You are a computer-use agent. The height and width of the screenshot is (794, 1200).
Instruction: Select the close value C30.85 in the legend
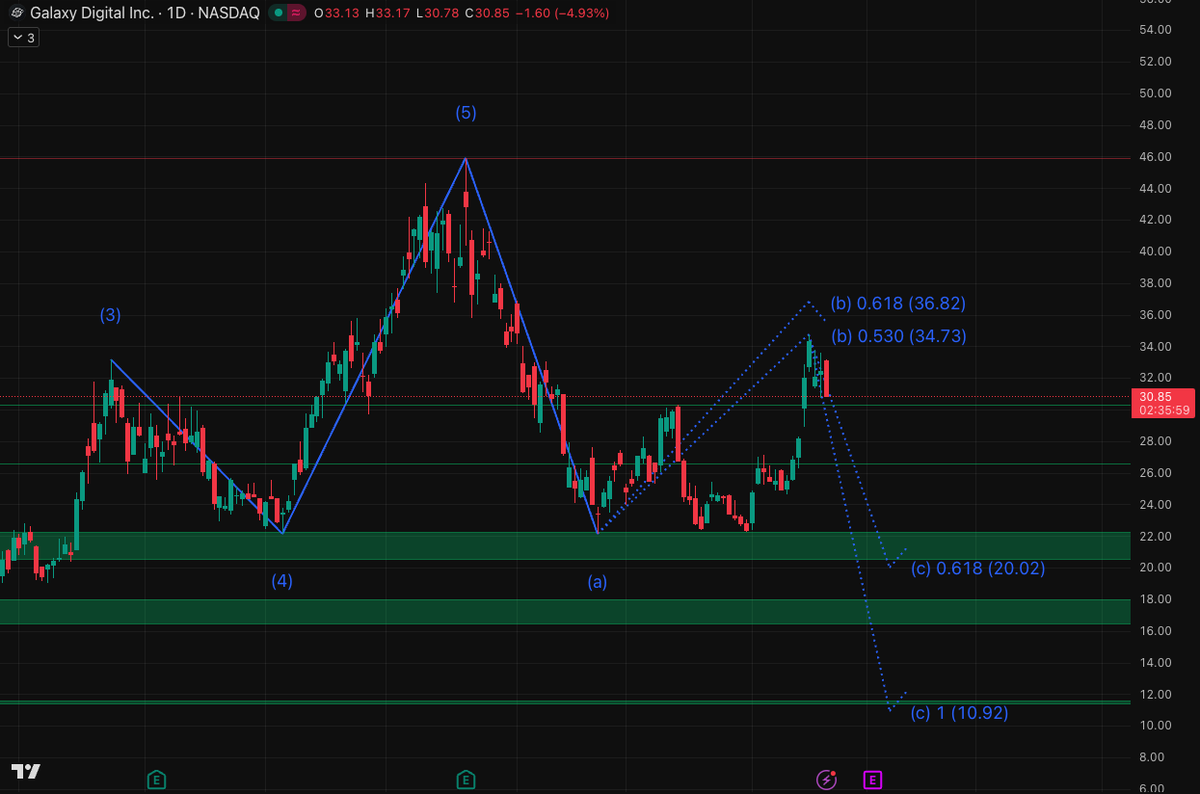[489, 14]
